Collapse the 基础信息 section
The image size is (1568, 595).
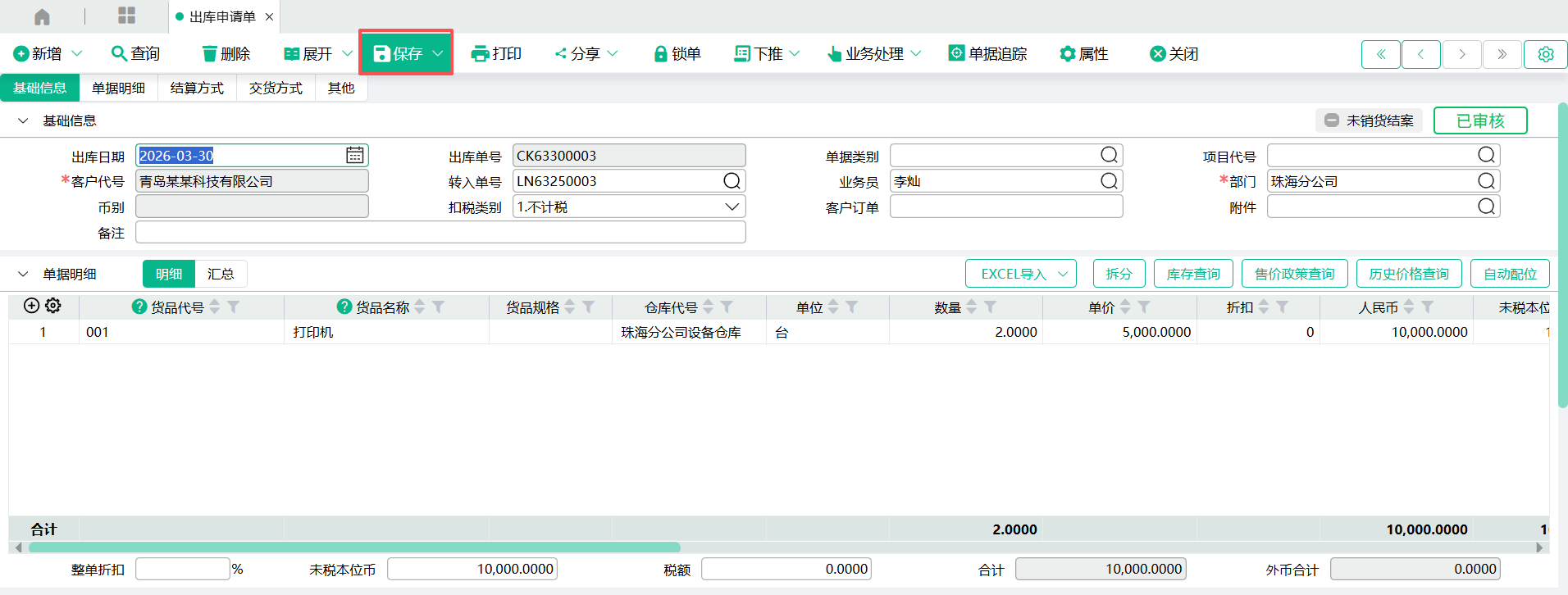(x=23, y=120)
